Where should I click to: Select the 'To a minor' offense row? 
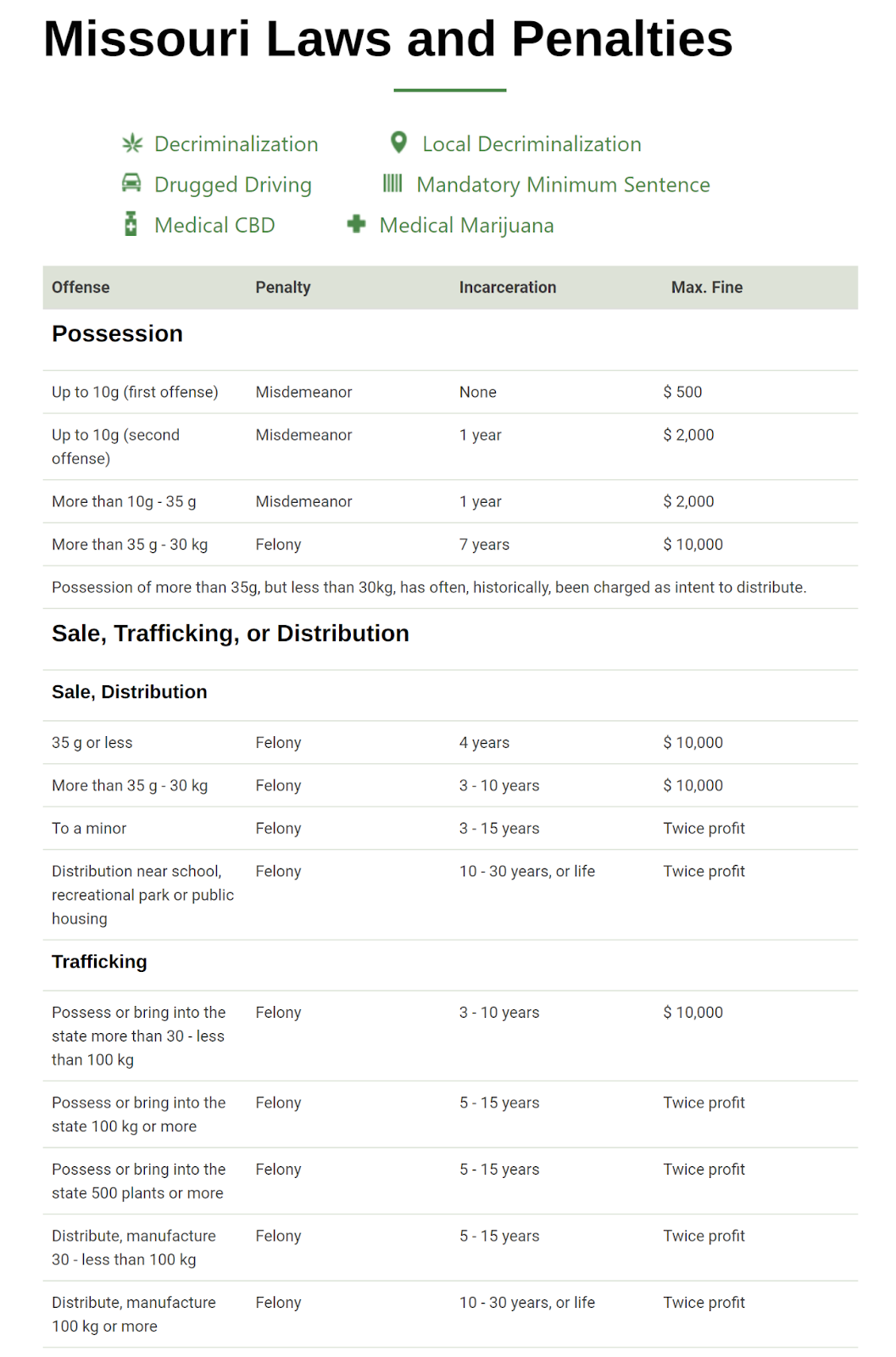click(x=450, y=829)
